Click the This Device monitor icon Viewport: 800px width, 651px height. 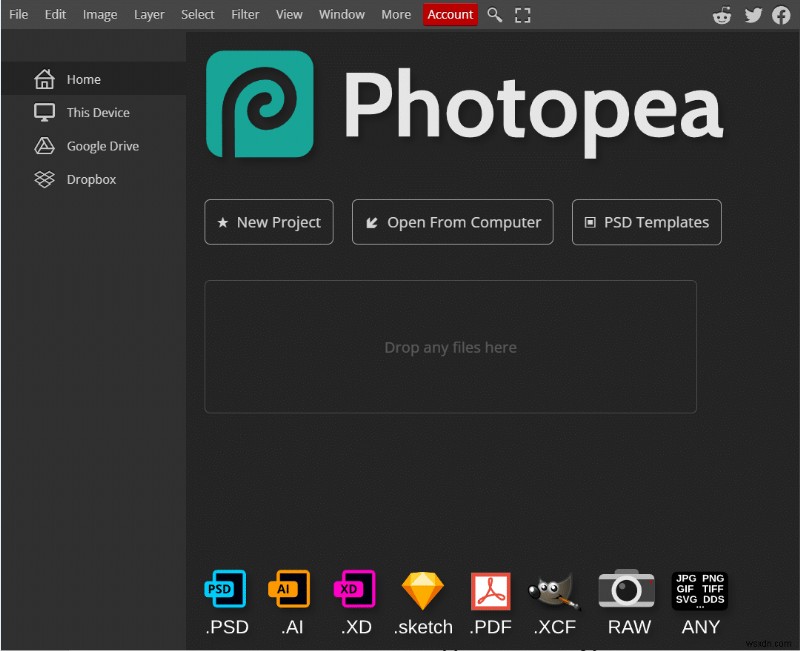[x=44, y=112]
